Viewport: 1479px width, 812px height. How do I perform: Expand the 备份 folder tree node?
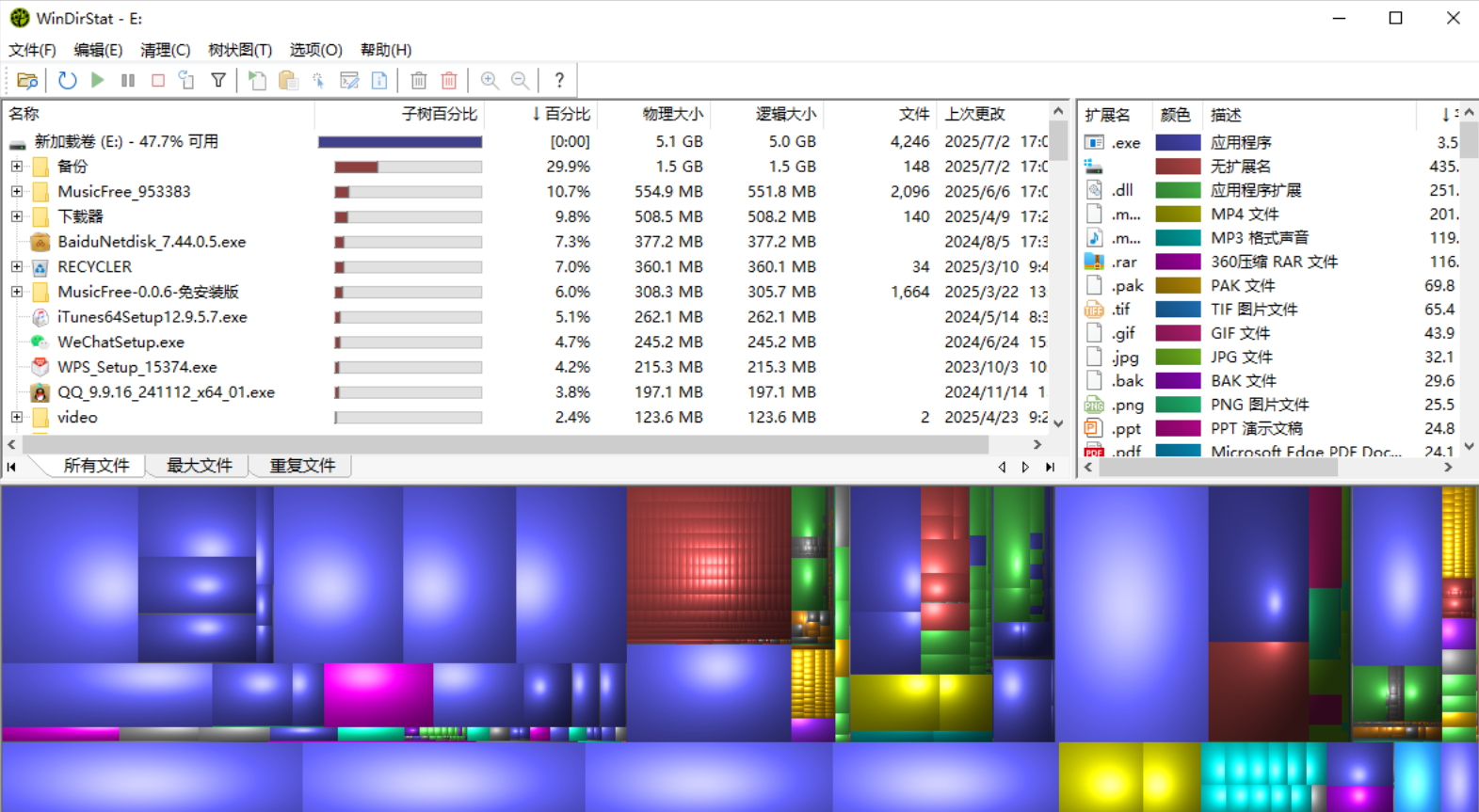coord(17,167)
